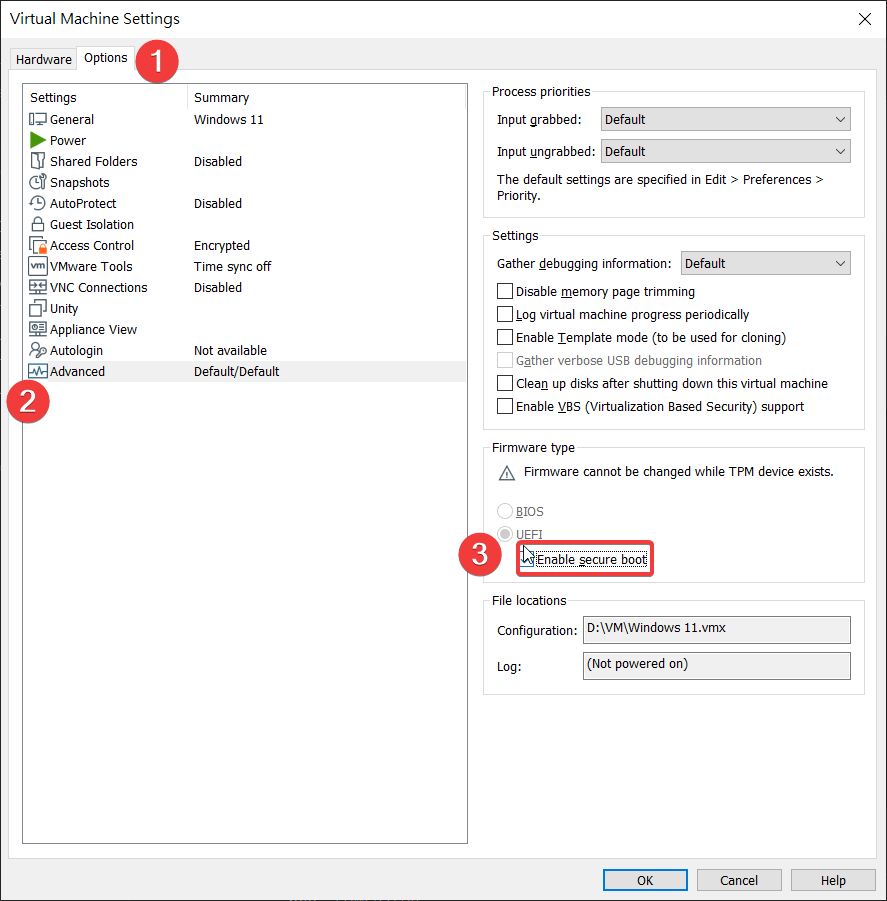Open Gather debugging information dropdown
887x901 pixels.
click(765, 264)
